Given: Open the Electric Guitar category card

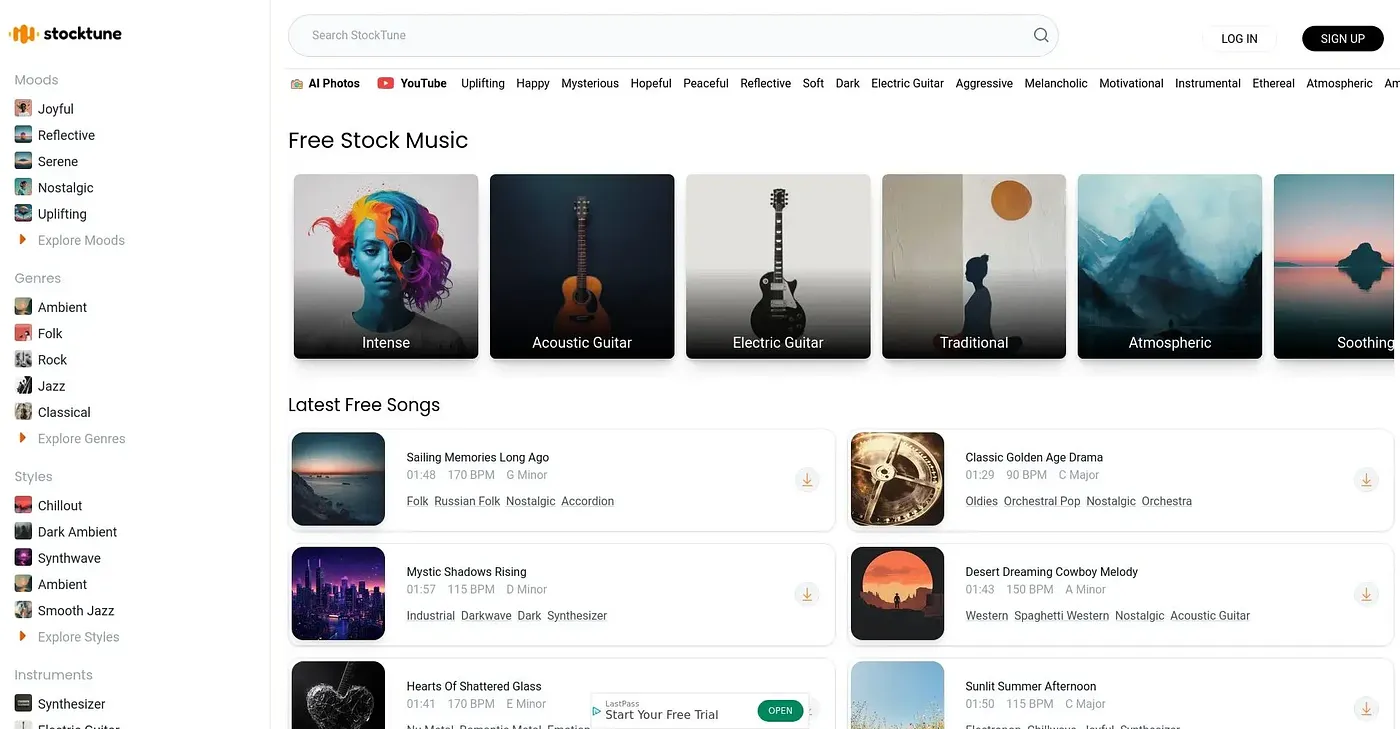Looking at the screenshot, I should 778,266.
